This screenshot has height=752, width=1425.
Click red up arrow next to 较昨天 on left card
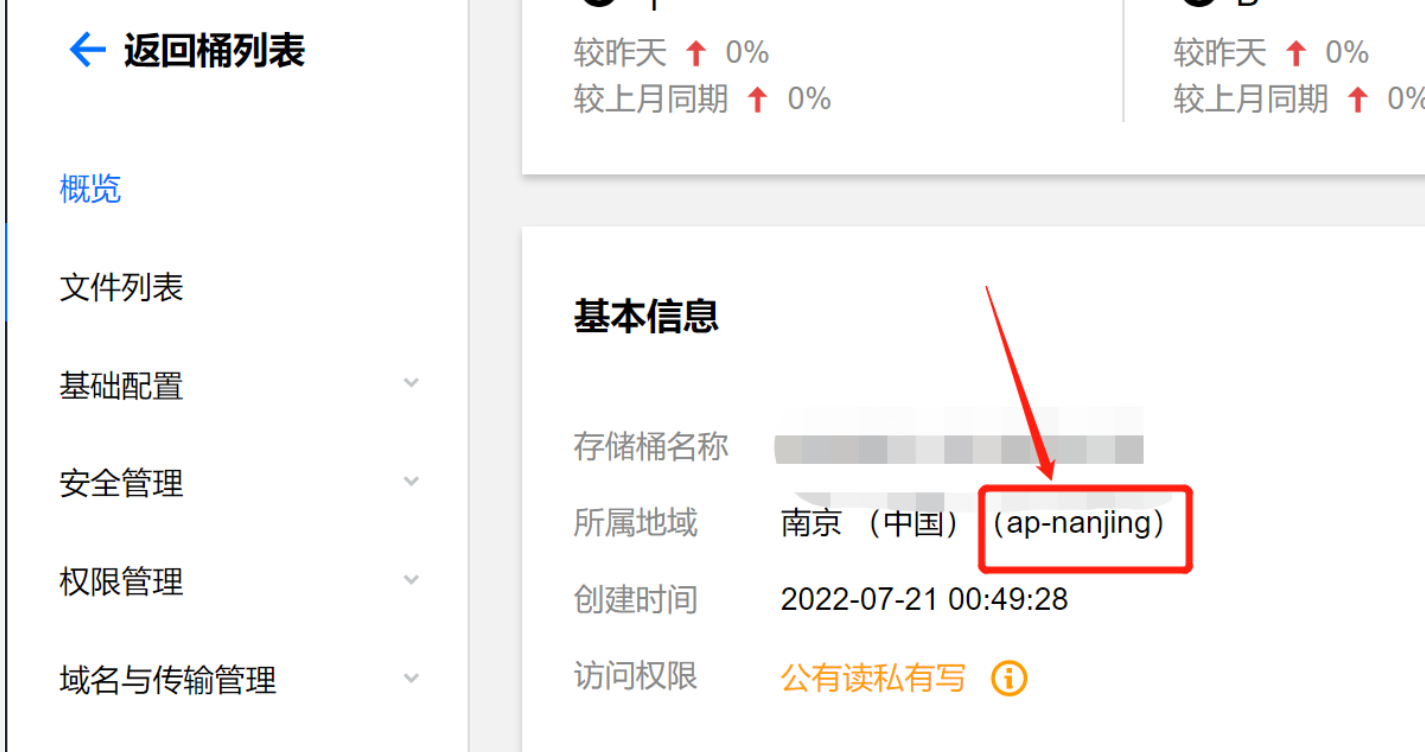(x=696, y=52)
